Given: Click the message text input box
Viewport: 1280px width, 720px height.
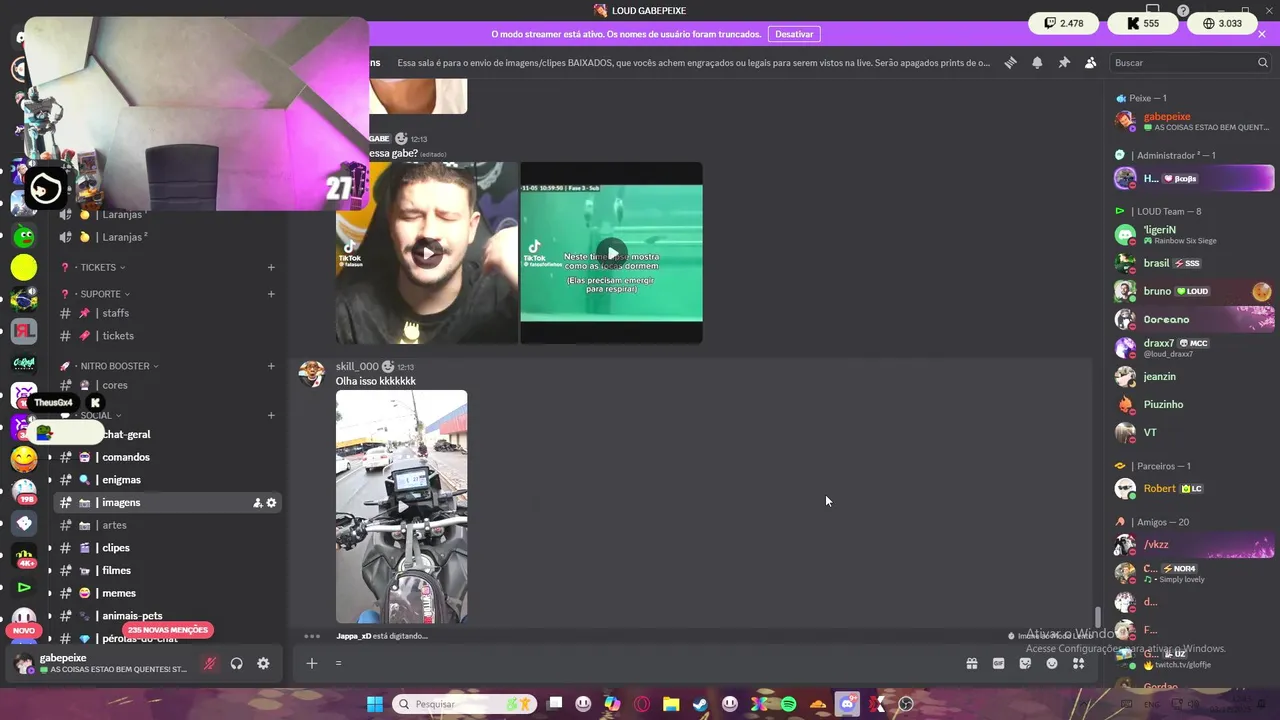Looking at the screenshot, I should [x=640, y=663].
